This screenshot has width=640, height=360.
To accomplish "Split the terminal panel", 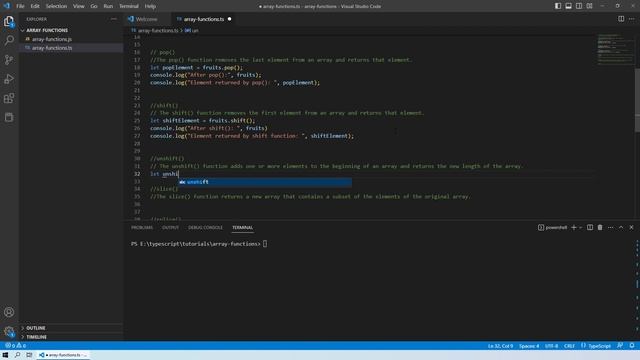I will [x=590, y=227].
